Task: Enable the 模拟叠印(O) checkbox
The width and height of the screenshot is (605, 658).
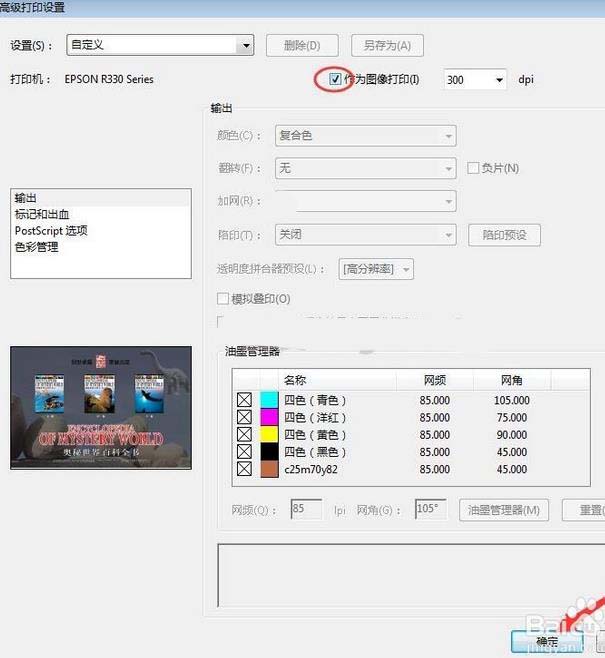Action: pos(223,299)
